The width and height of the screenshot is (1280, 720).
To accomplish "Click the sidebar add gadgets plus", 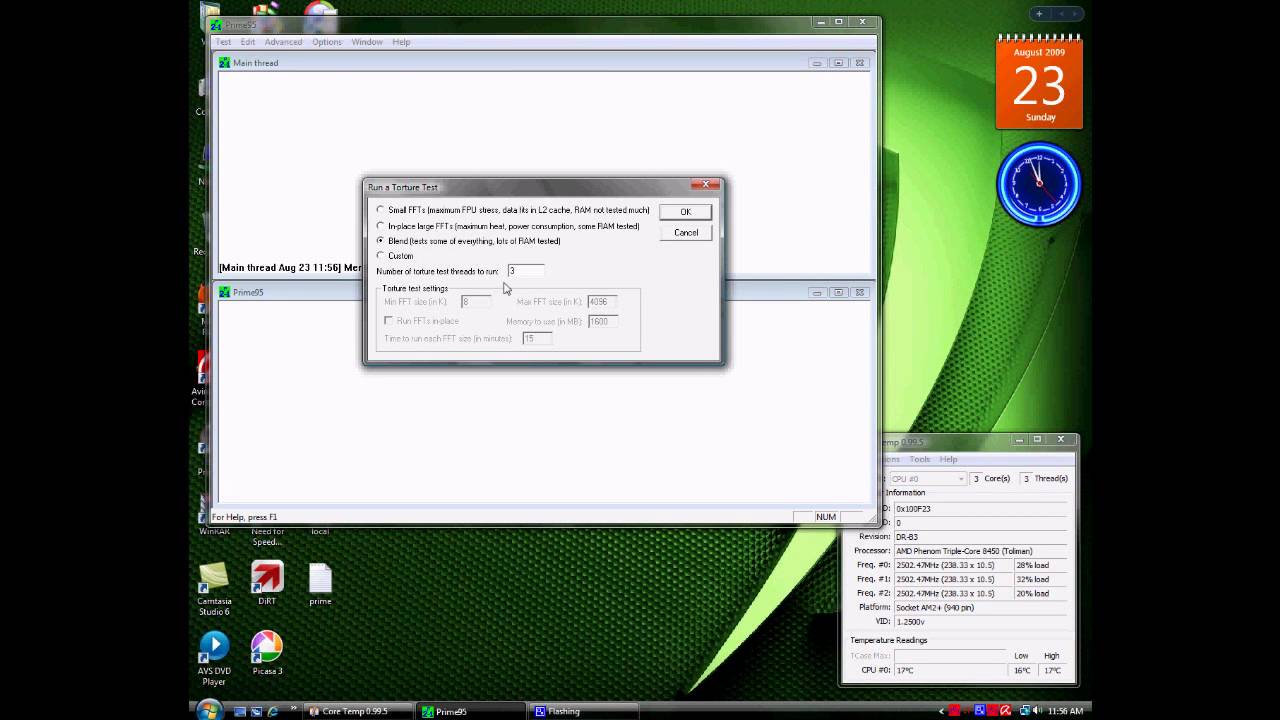I will coord(1039,14).
